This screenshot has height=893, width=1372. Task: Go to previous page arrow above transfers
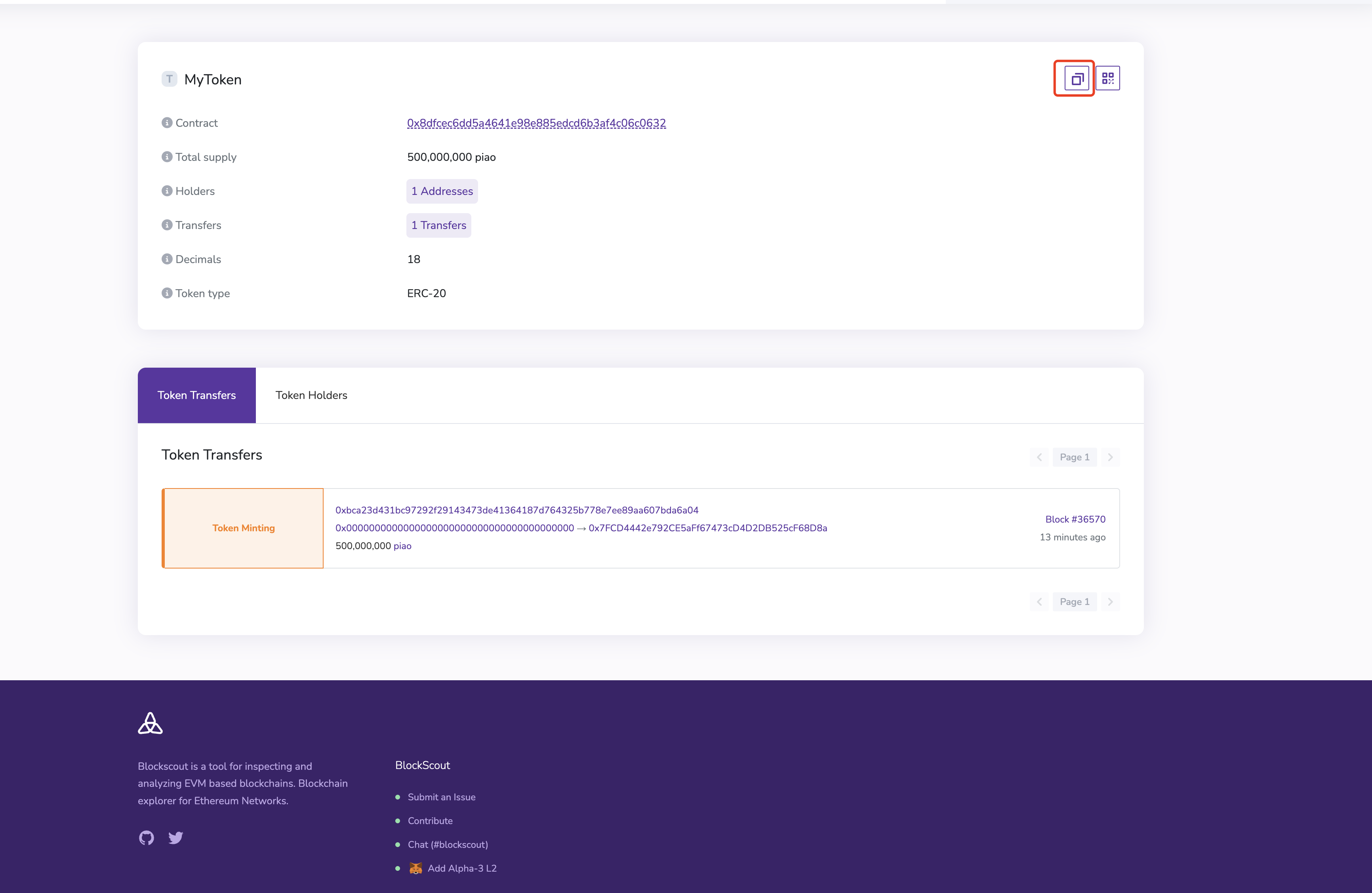tap(1039, 457)
